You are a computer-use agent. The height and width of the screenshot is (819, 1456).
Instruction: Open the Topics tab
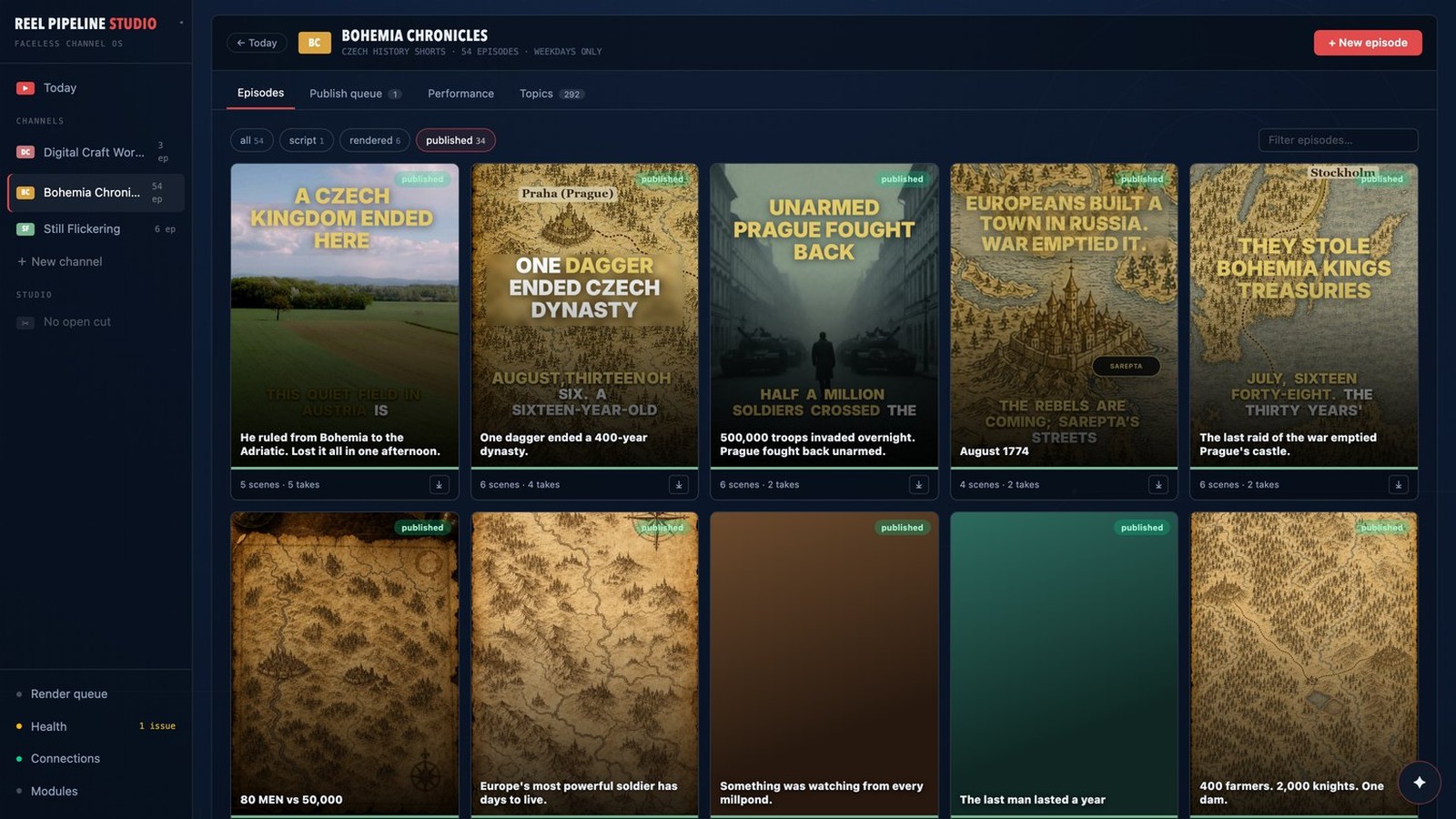[x=551, y=94]
